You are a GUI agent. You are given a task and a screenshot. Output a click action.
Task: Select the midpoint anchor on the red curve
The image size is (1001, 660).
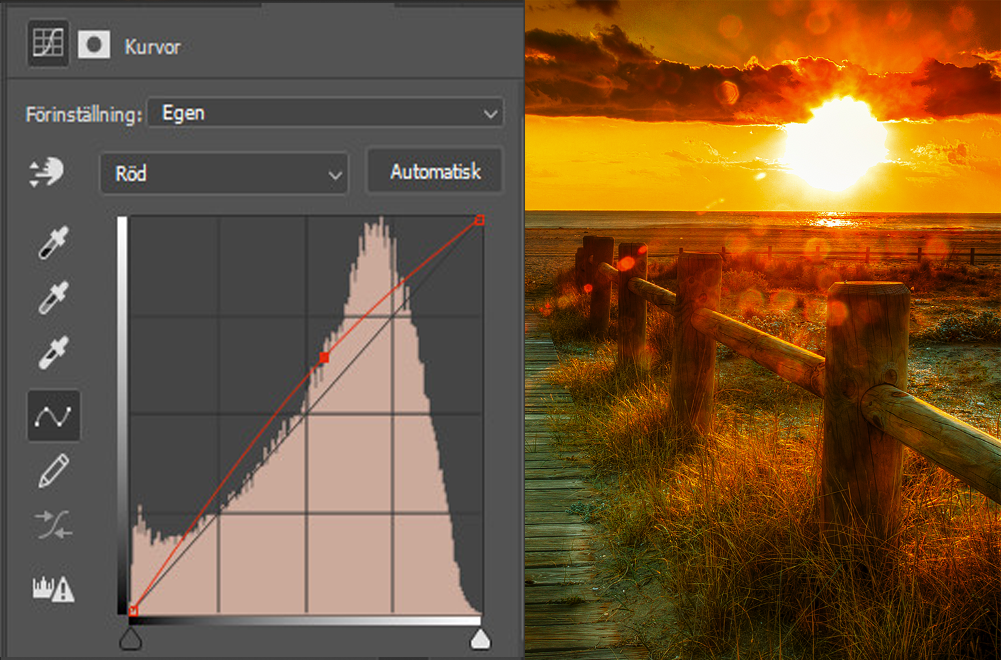[x=324, y=355]
